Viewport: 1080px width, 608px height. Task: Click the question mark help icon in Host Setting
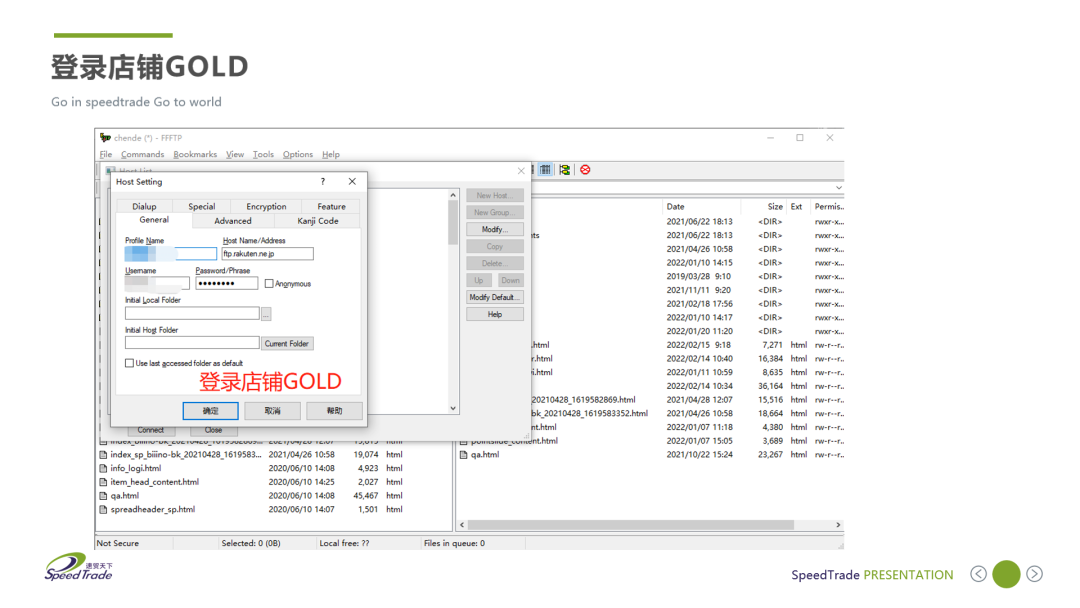[x=322, y=181]
